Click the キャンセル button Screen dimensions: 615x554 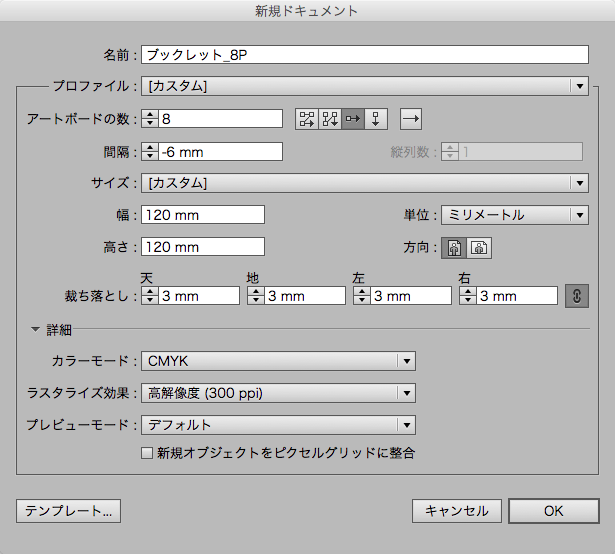[457, 511]
